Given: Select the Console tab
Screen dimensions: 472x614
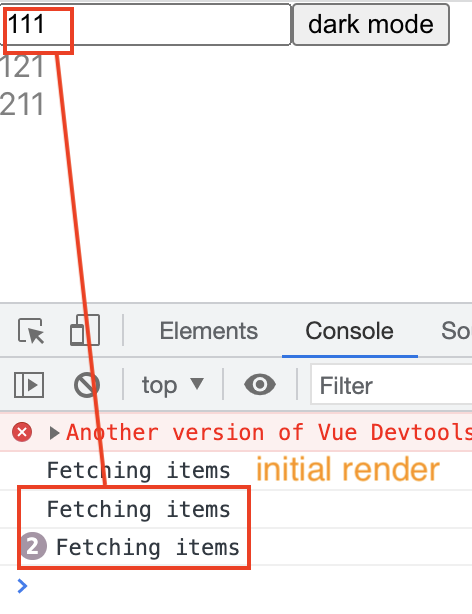Looking at the screenshot, I should click(349, 331).
